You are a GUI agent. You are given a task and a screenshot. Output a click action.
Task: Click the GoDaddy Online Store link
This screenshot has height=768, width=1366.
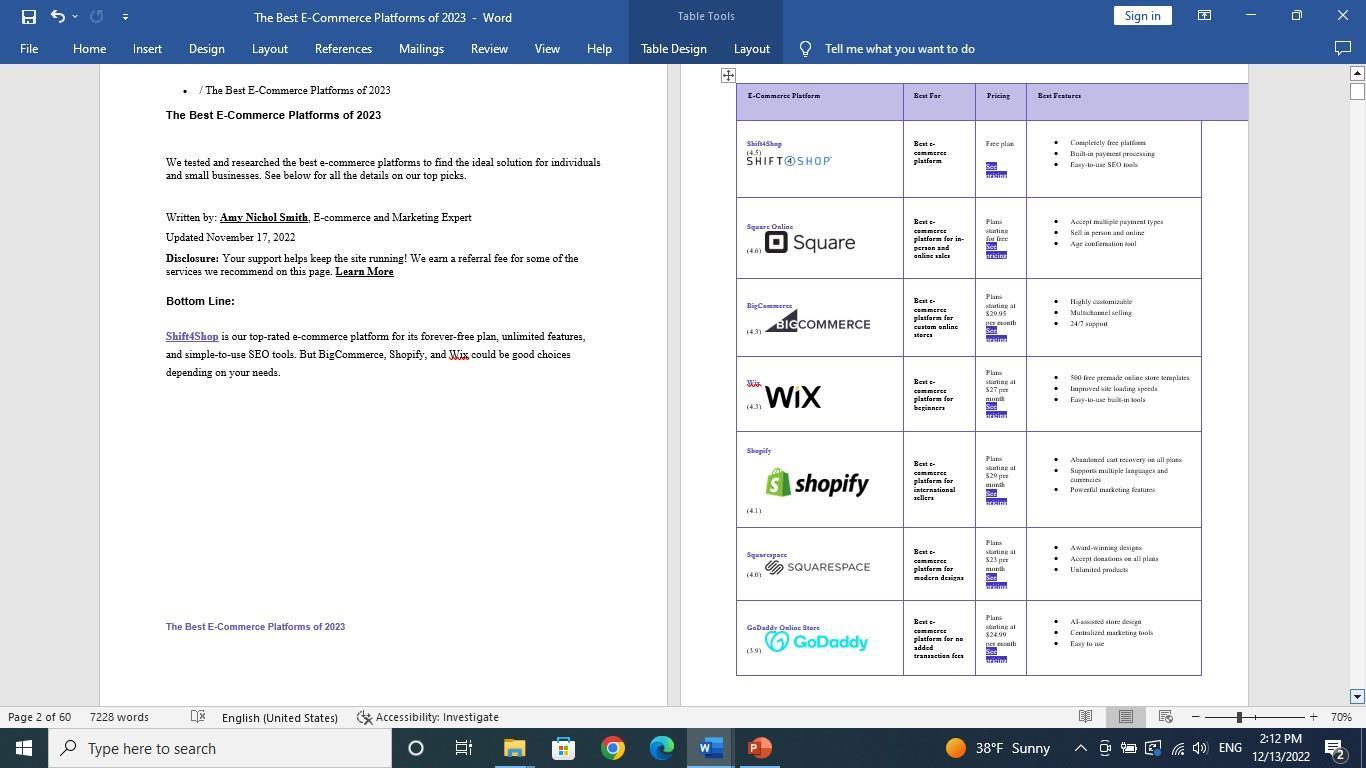[x=783, y=628]
